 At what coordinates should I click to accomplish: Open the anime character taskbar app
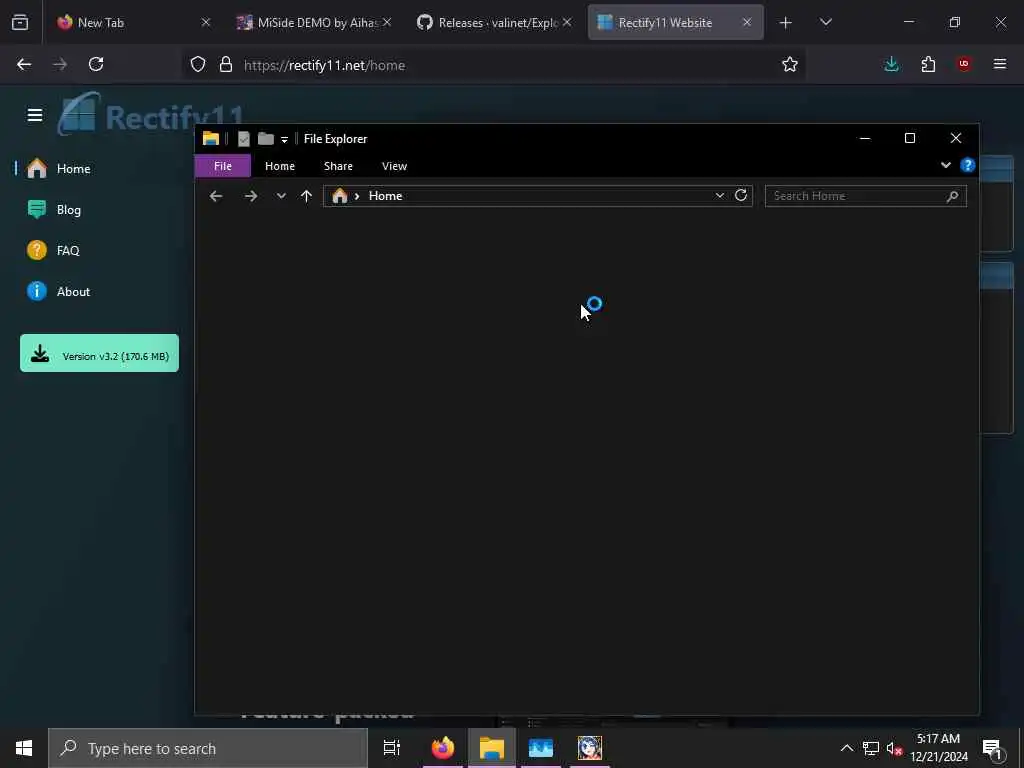[590, 748]
